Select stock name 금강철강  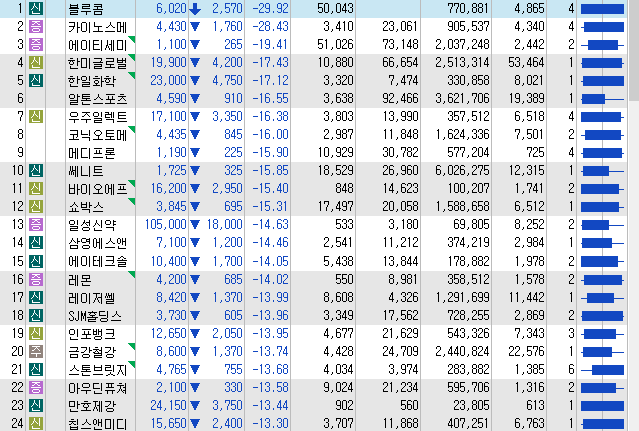click(x=92, y=352)
